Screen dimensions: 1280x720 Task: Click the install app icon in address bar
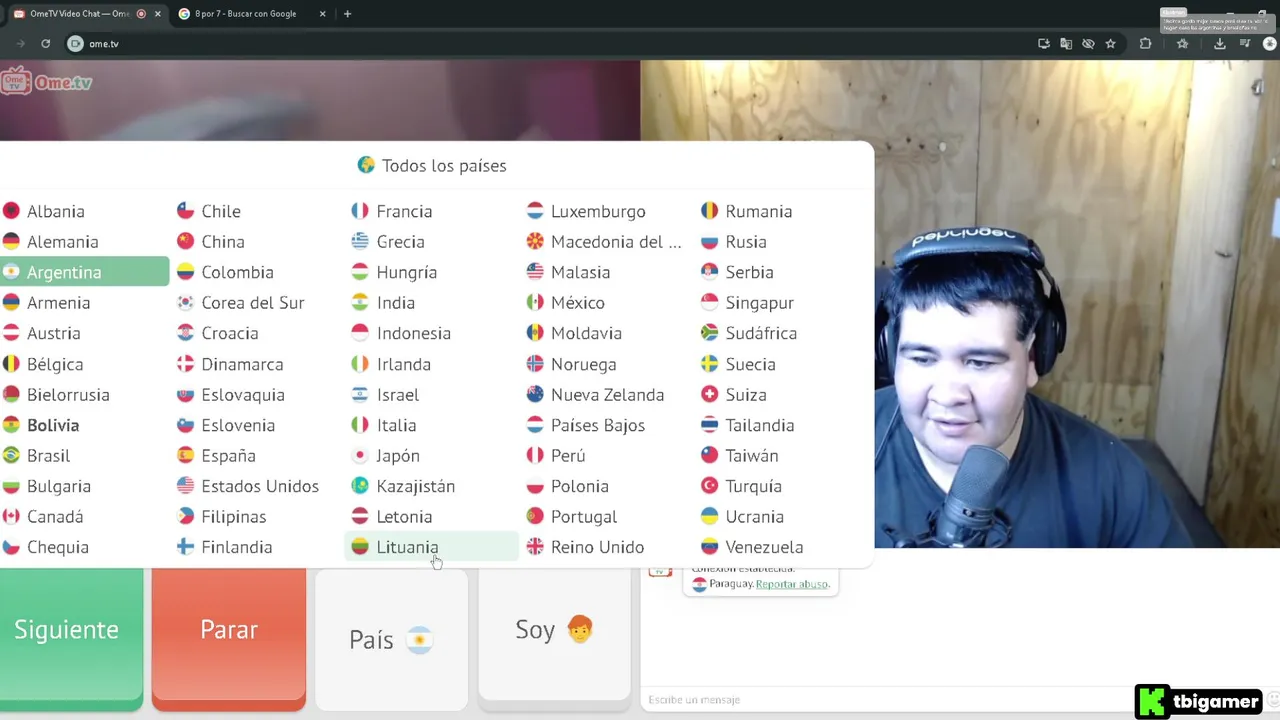(1044, 44)
